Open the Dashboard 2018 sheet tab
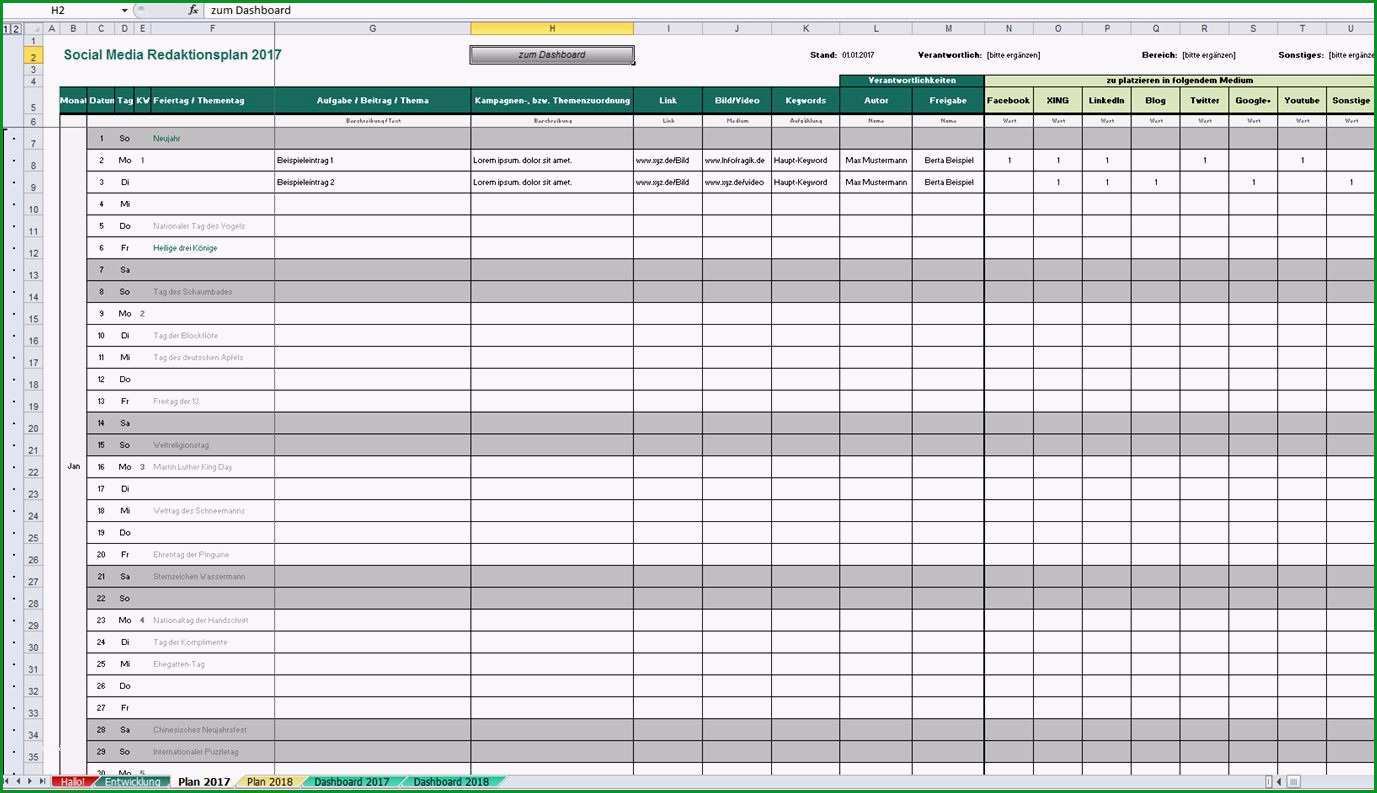Viewport: 1377px width, 793px height. tap(451, 782)
